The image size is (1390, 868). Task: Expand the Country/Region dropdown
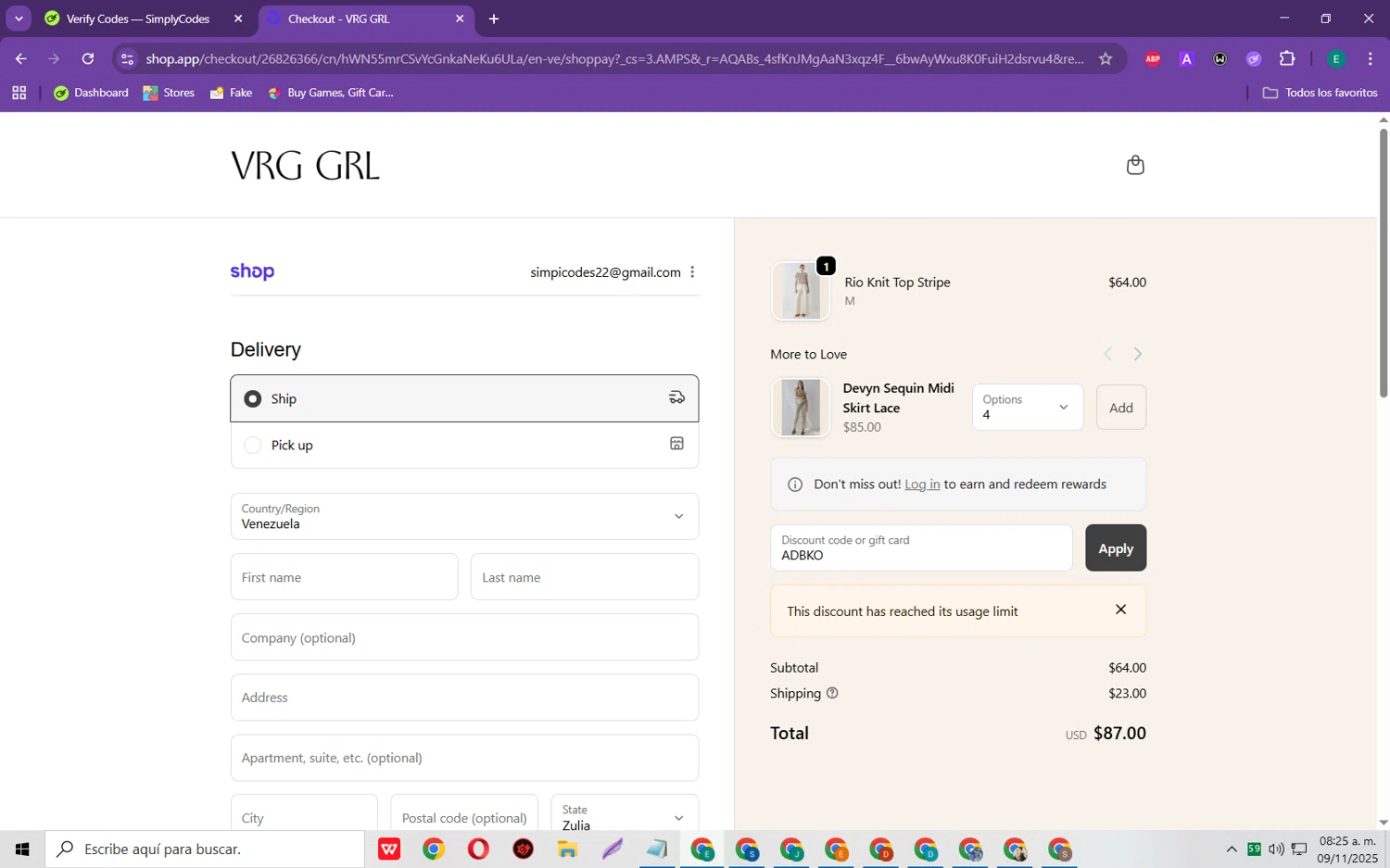pos(464,516)
